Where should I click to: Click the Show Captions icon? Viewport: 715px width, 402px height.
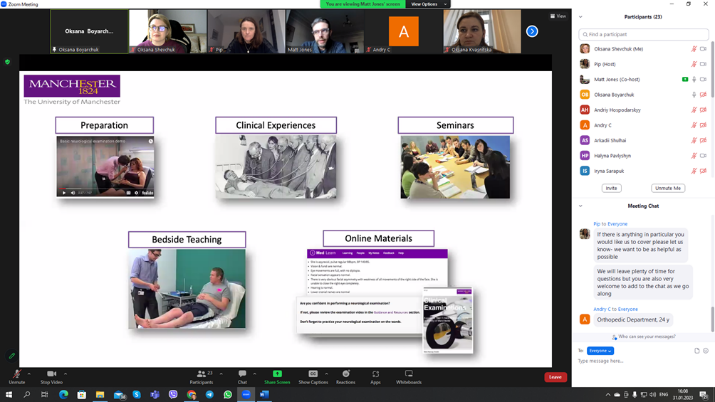(313, 375)
